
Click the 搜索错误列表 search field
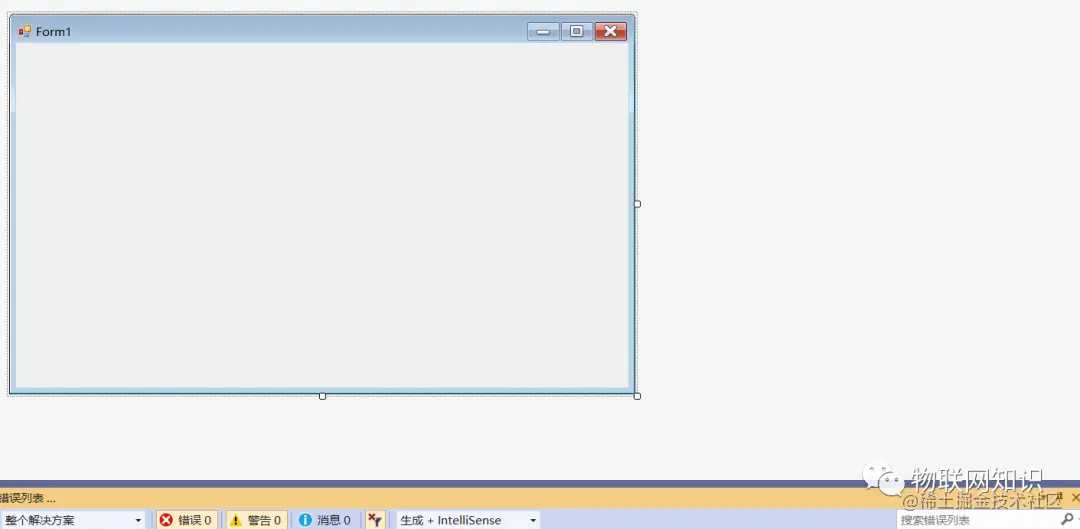coord(978,520)
